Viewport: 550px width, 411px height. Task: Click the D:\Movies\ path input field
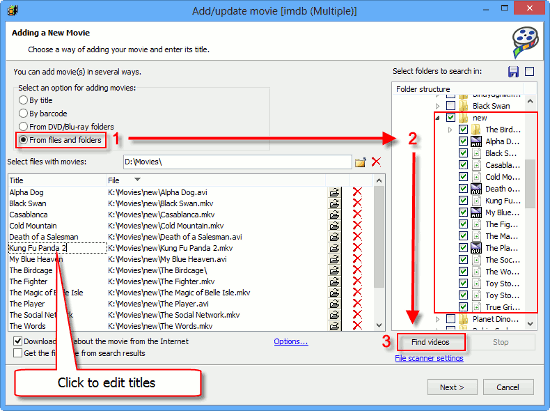click(237, 162)
